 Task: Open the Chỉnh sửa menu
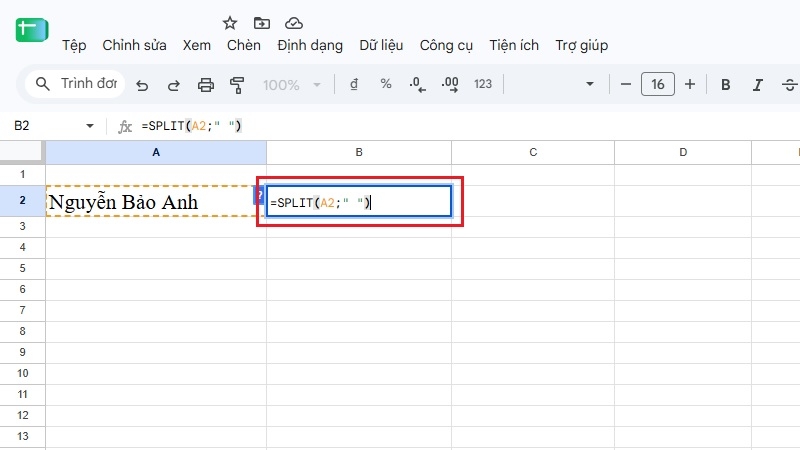click(x=134, y=45)
